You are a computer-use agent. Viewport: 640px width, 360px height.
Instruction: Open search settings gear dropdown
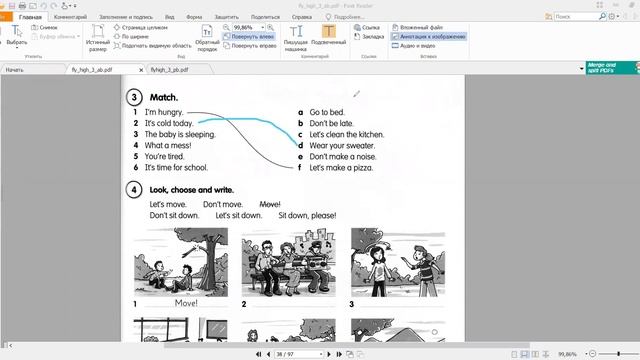tap(613, 16)
